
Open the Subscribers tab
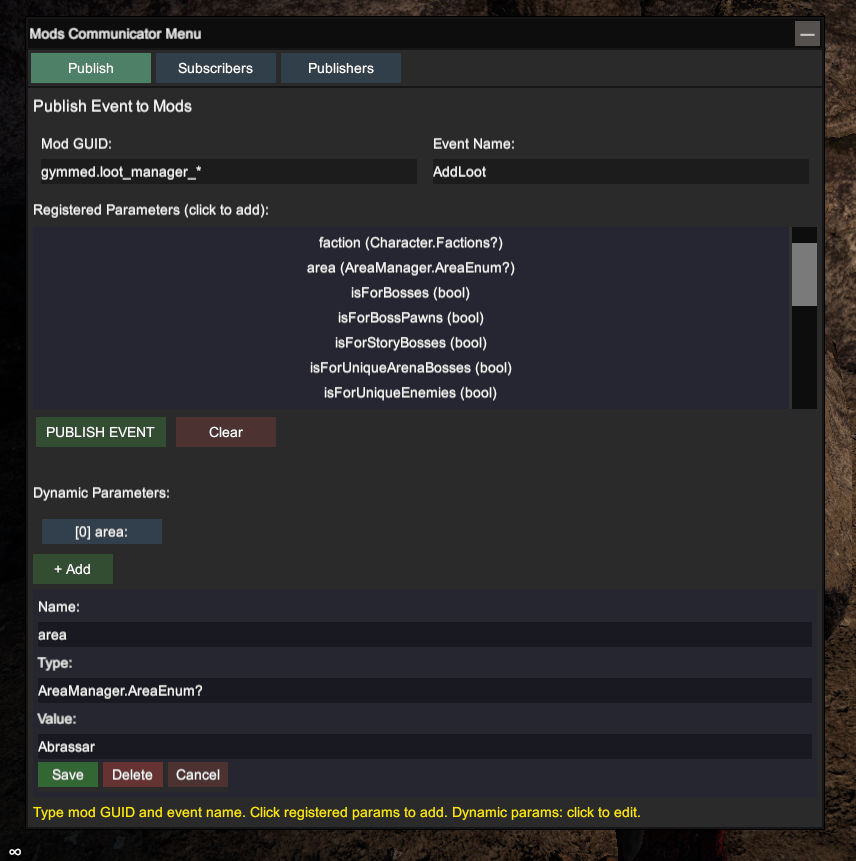tap(215, 68)
